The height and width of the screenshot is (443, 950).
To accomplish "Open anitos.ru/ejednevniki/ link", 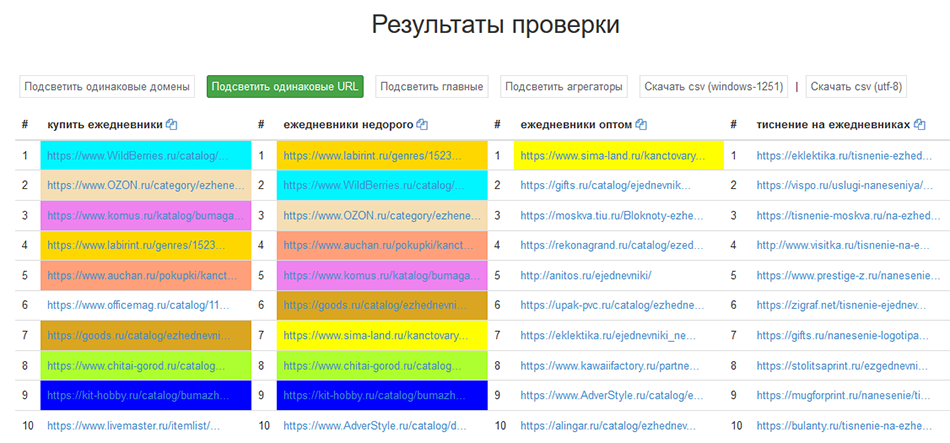I will coord(586,275).
